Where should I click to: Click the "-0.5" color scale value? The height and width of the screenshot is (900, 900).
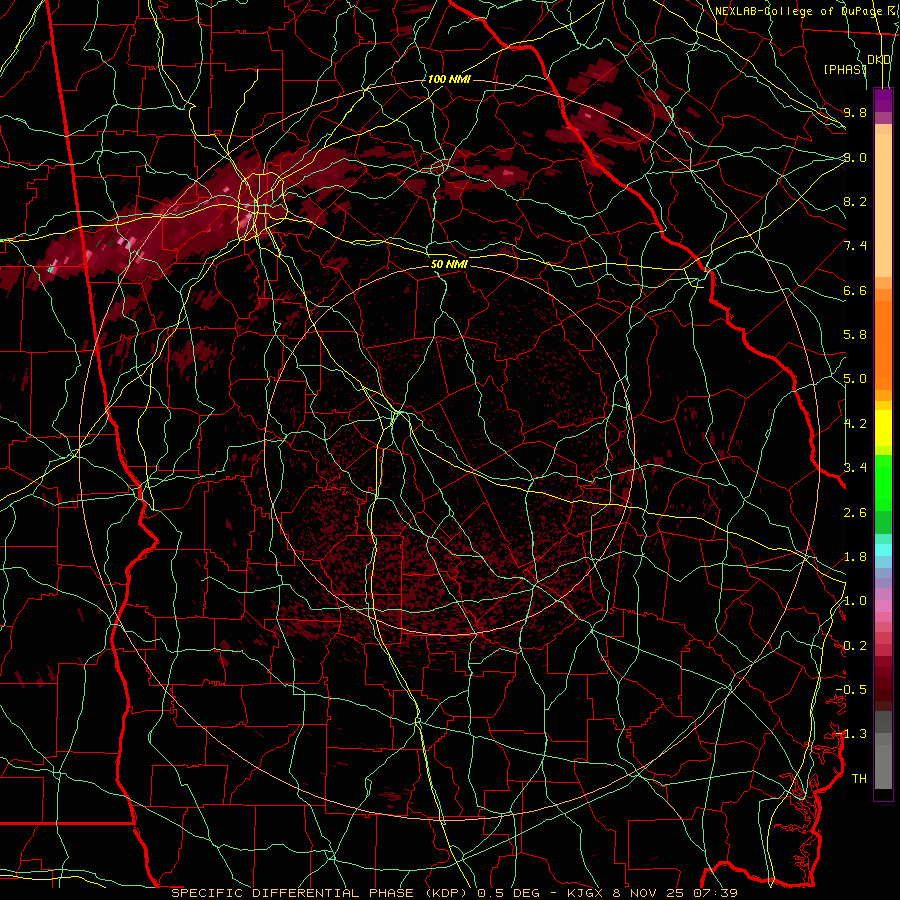click(851, 690)
